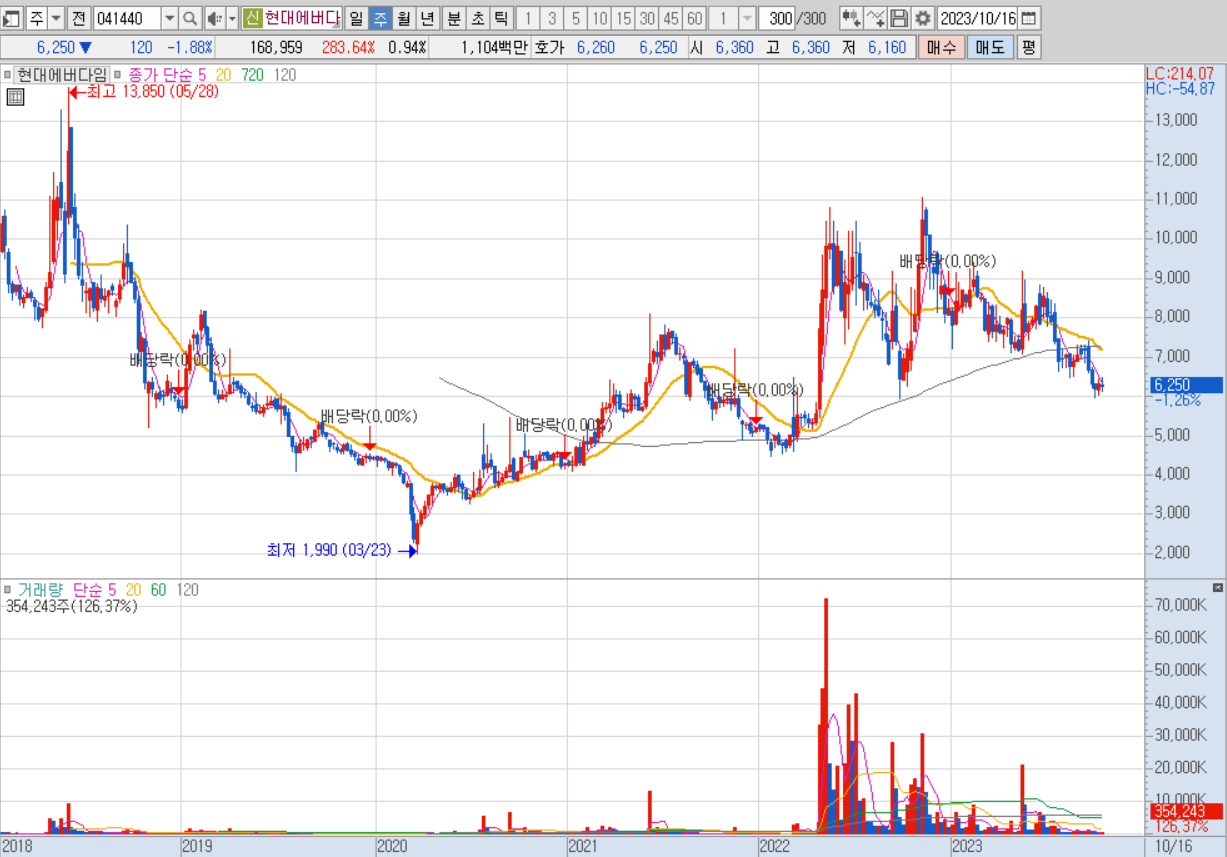
Task: Click the orange 20 price moving average legend
Action: coord(222,74)
